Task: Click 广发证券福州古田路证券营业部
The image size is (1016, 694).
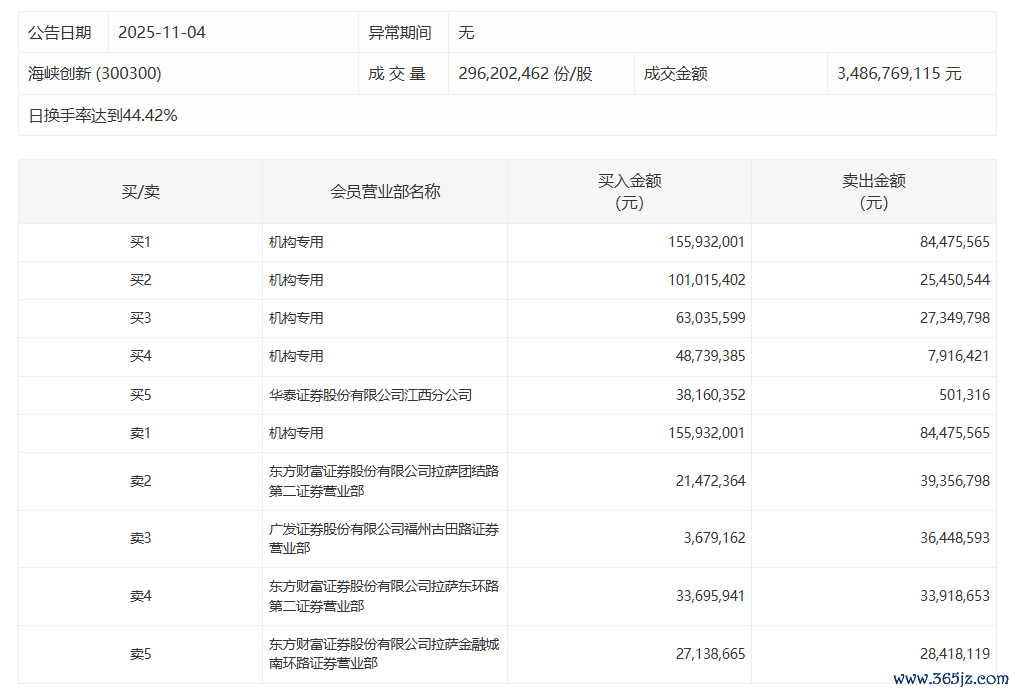Action: click(x=384, y=538)
